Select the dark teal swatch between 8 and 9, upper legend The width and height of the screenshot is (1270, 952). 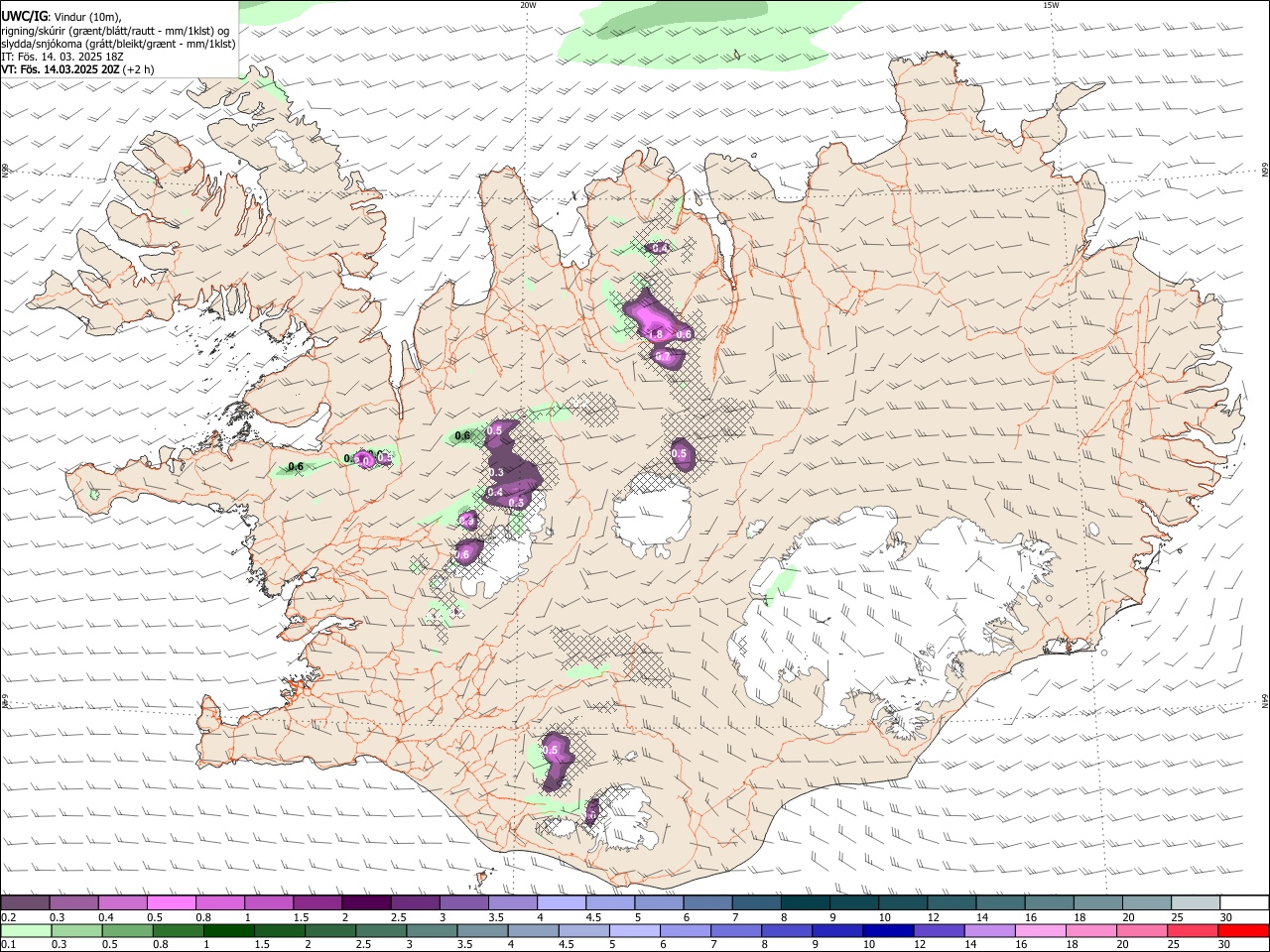(805, 903)
